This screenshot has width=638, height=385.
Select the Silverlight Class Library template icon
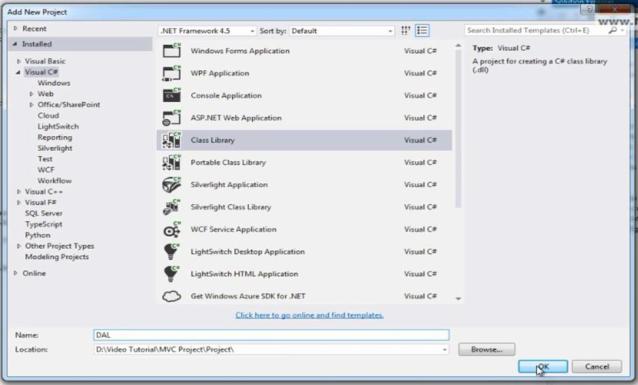pos(172,207)
